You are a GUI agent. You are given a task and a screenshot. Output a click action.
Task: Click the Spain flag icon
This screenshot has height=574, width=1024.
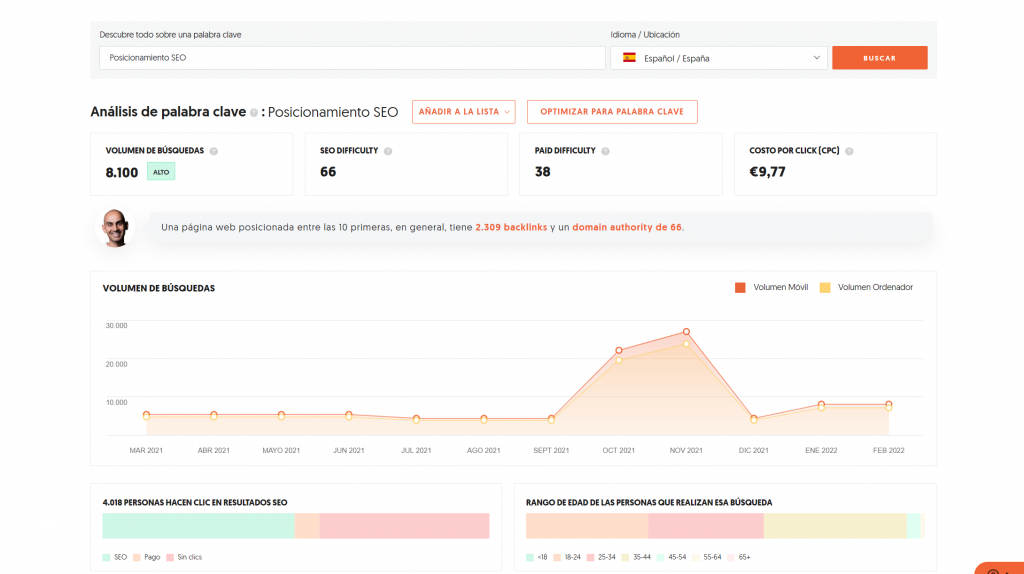pyautogui.click(x=630, y=57)
